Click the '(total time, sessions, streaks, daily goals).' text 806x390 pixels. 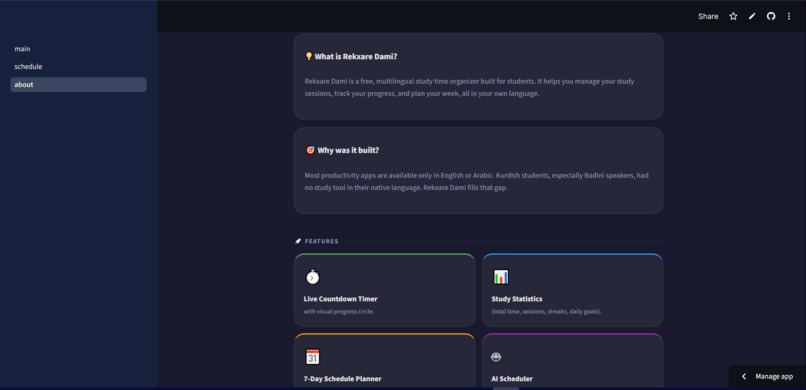[546, 311]
